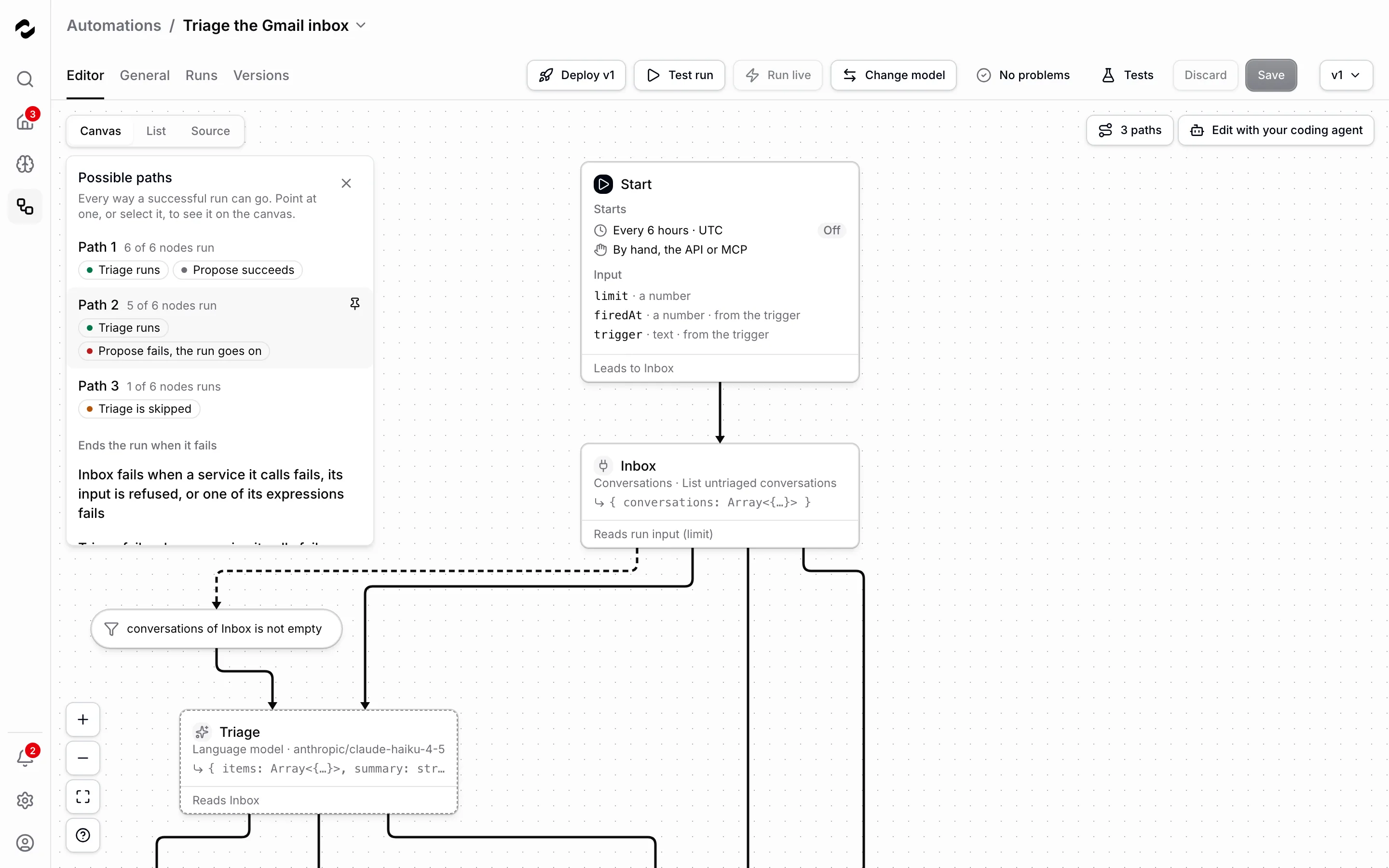Open Change model
The height and width of the screenshot is (868, 1389).
pyautogui.click(x=894, y=75)
